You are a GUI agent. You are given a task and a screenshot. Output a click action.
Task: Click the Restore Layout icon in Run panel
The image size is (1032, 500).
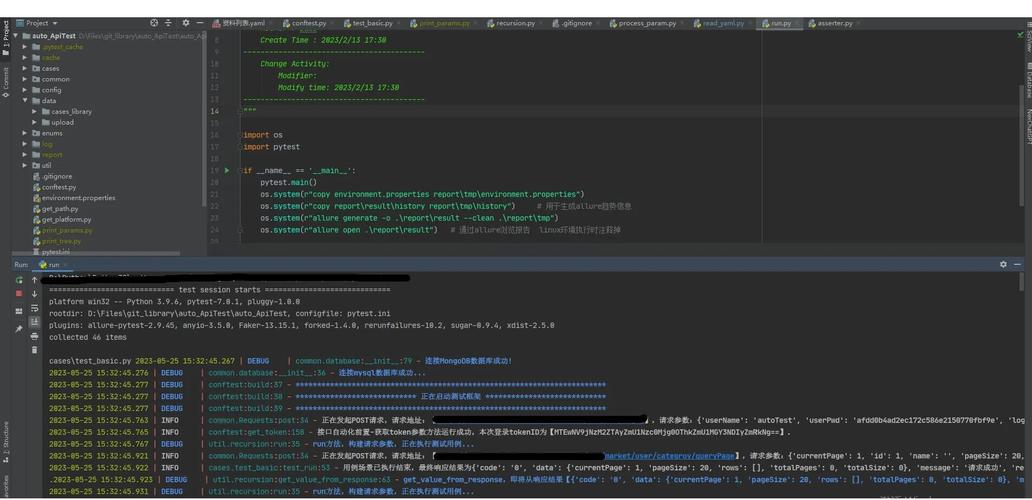(19, 311)
